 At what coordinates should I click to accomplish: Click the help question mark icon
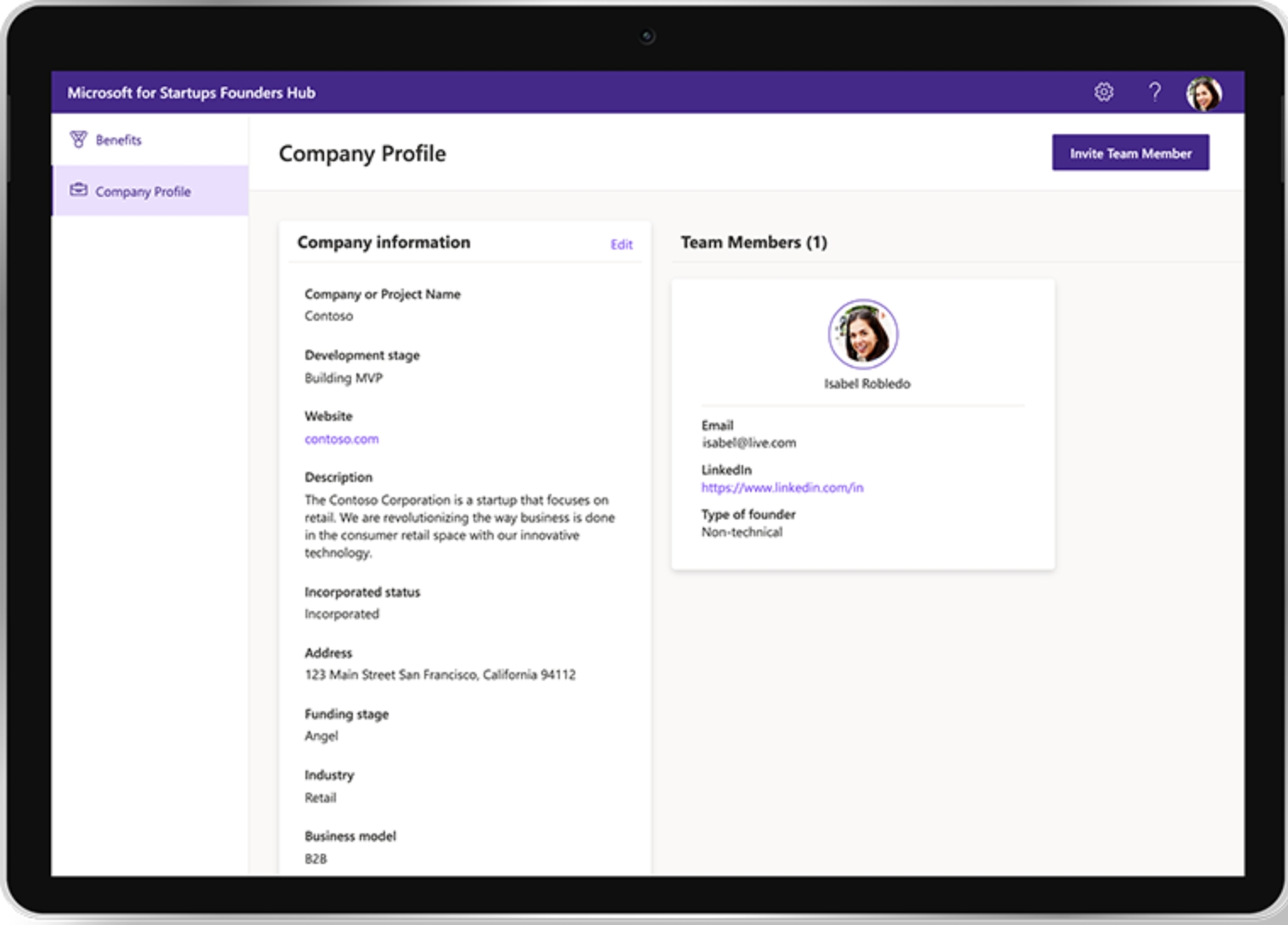tap(1155, 92)
